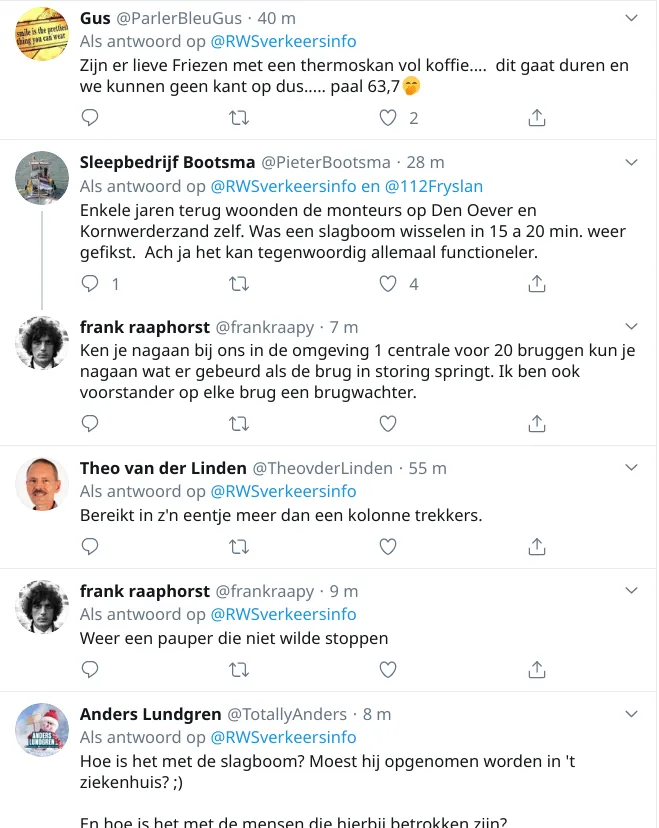Retweet Sleepbedrijf Bootsma's reply
The height and width of the screenshot is (828, 659).
point(238,283)
